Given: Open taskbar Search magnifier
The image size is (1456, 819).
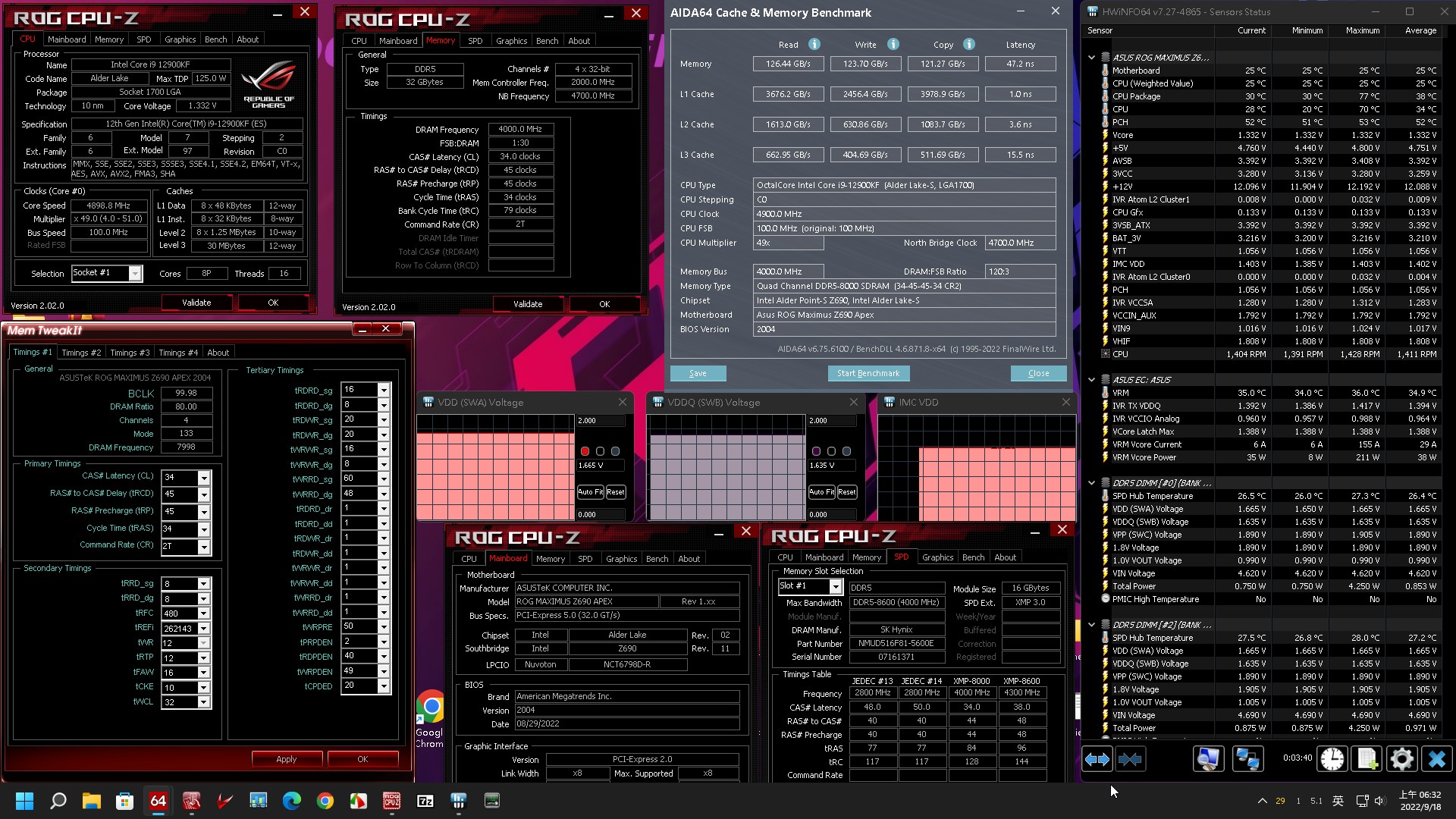Looking at the screenshot, I should (x=58, y=801).
